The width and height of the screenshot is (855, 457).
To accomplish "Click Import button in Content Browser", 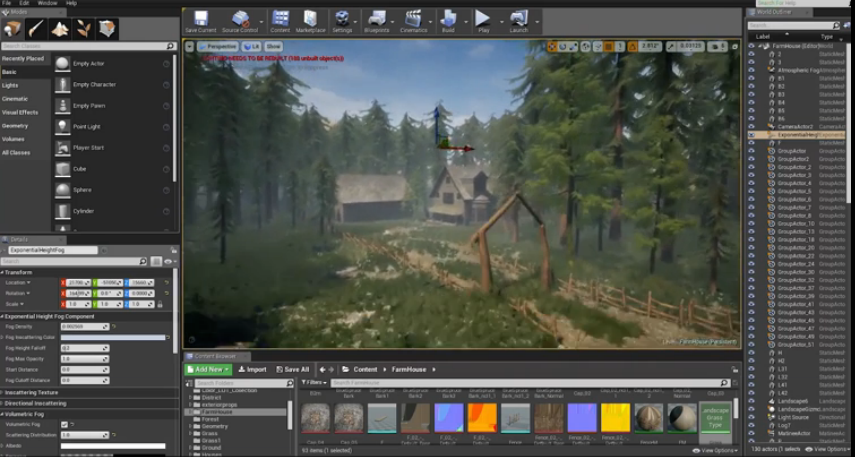I will tap(252, 369).
